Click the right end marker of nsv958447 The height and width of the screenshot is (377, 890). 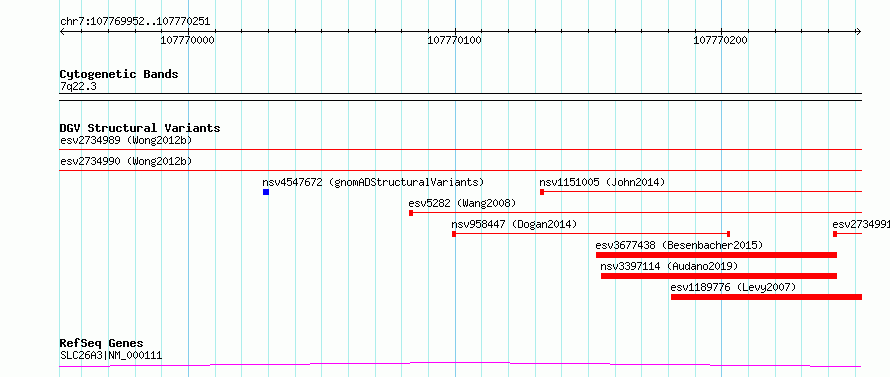tap(728, 234)
